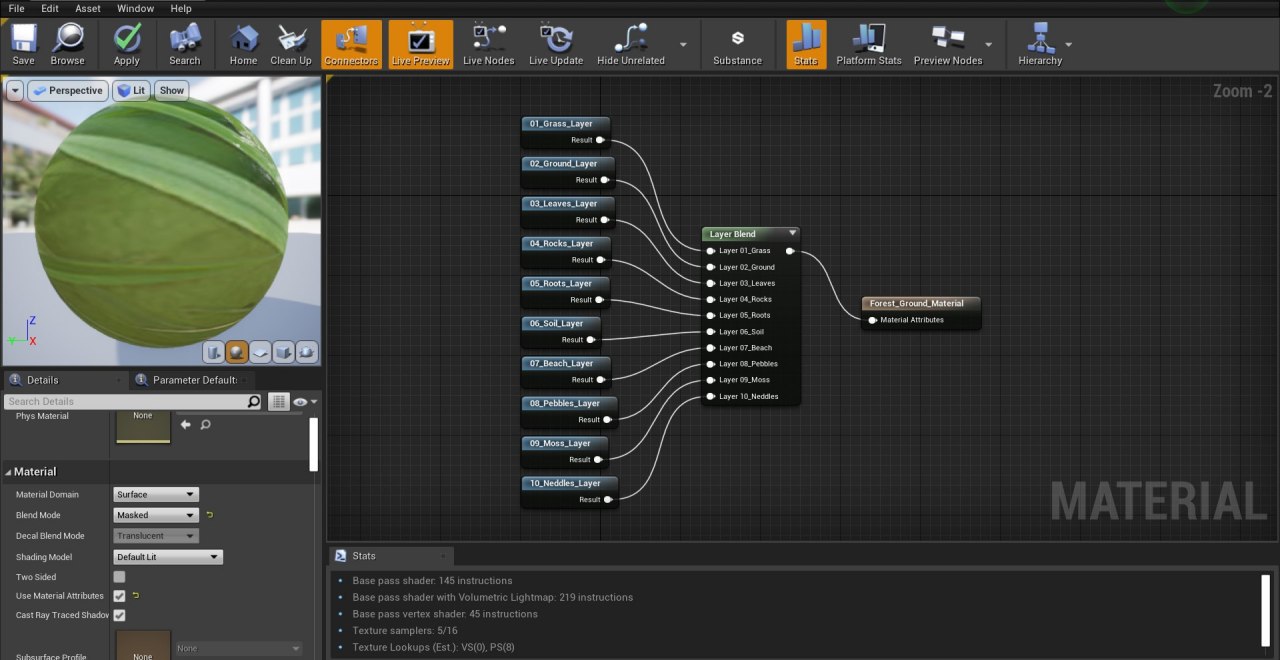This screenshot has height=660, width=1280.
Task: Set preview mesh to cylinder
Action: click(x=213, y=352)
